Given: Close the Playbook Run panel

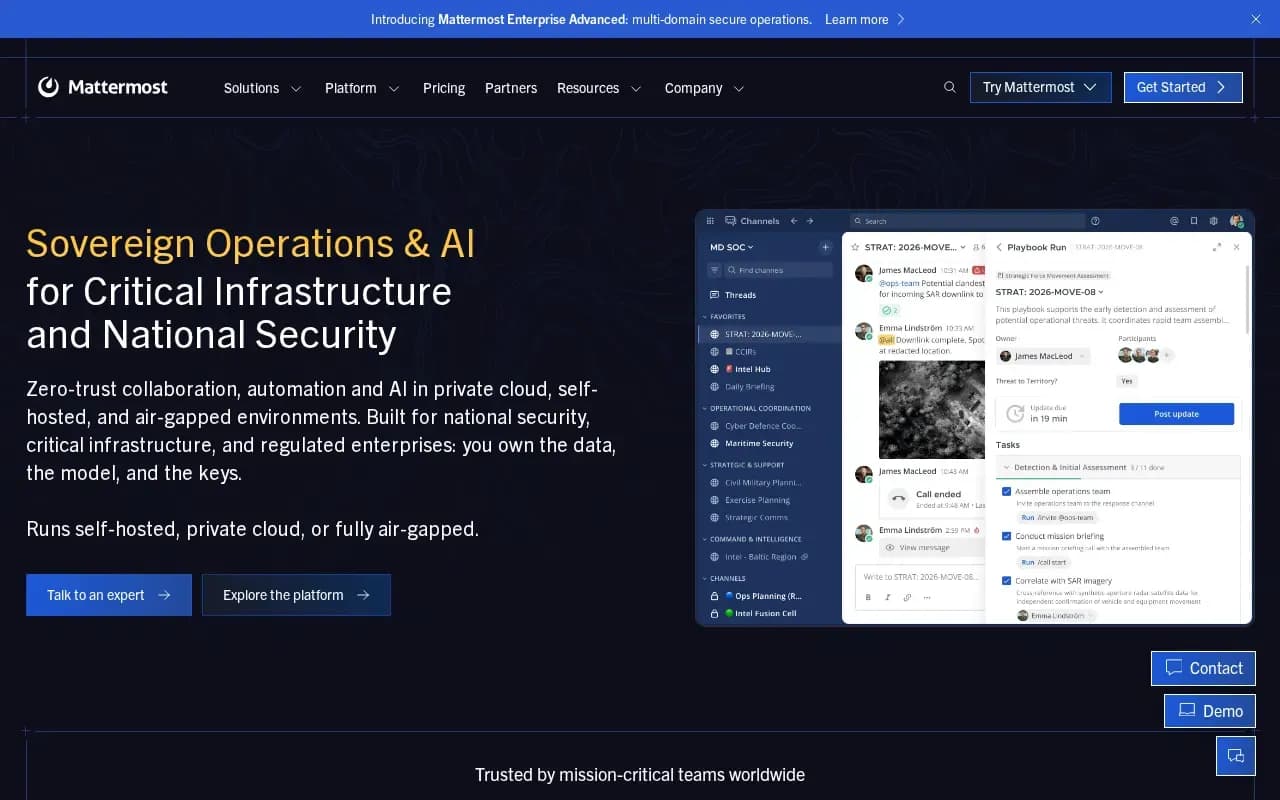Looking at the screenshot, I should (1236, 247).
